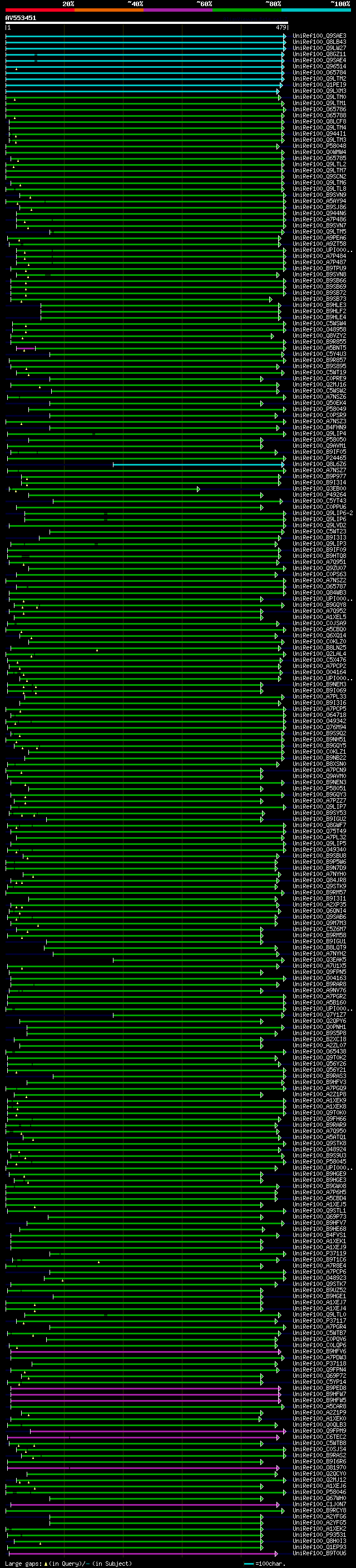Open the UniRef100_O65784 hit
Viewport: 356px width, 1568px height.
point(319,72)
